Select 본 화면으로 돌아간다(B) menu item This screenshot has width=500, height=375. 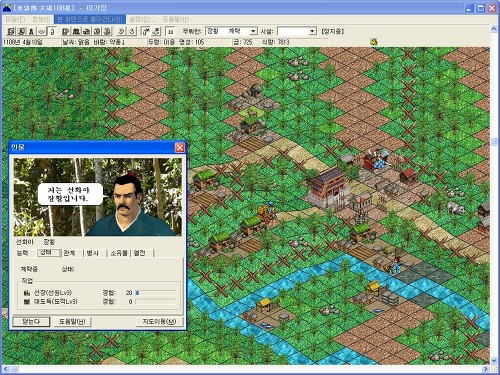[x=90, y=19]
